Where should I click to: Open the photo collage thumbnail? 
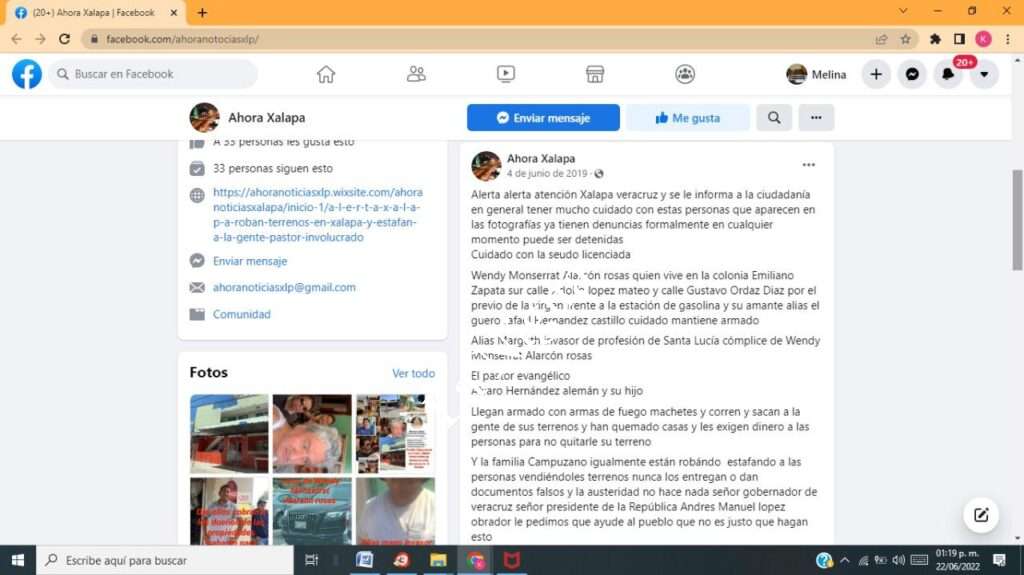[x=395, y=433]
